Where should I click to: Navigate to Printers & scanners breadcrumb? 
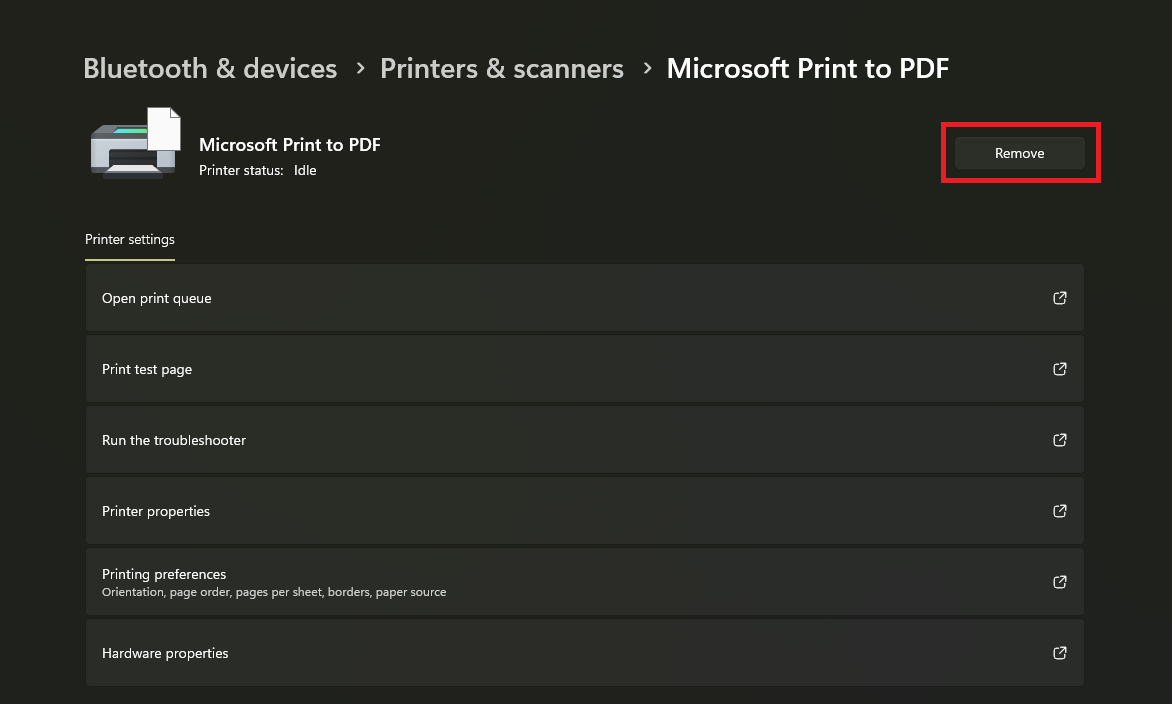[502, 69]
